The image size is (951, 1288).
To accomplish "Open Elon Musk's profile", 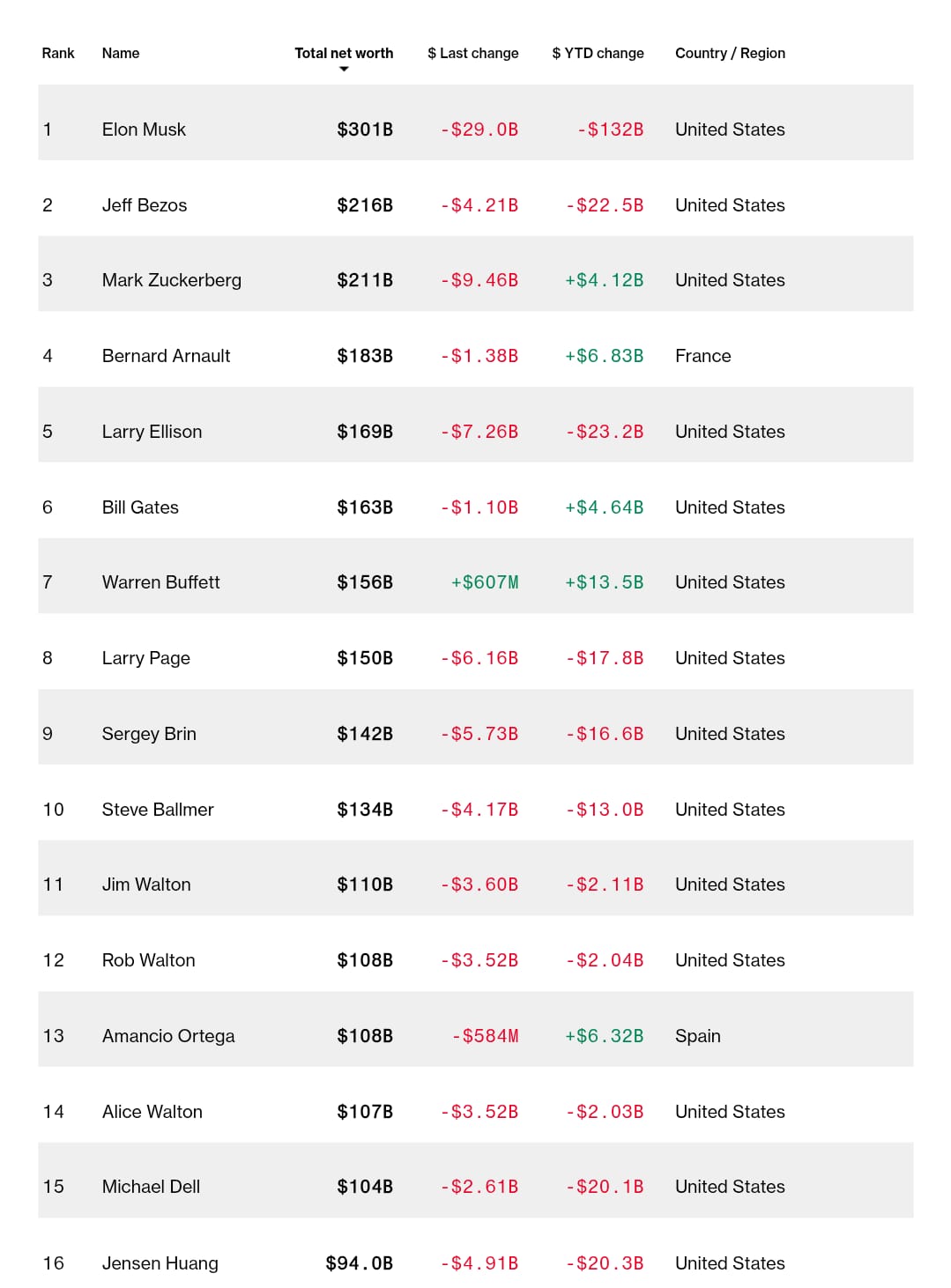I will [x=144, y=130].
